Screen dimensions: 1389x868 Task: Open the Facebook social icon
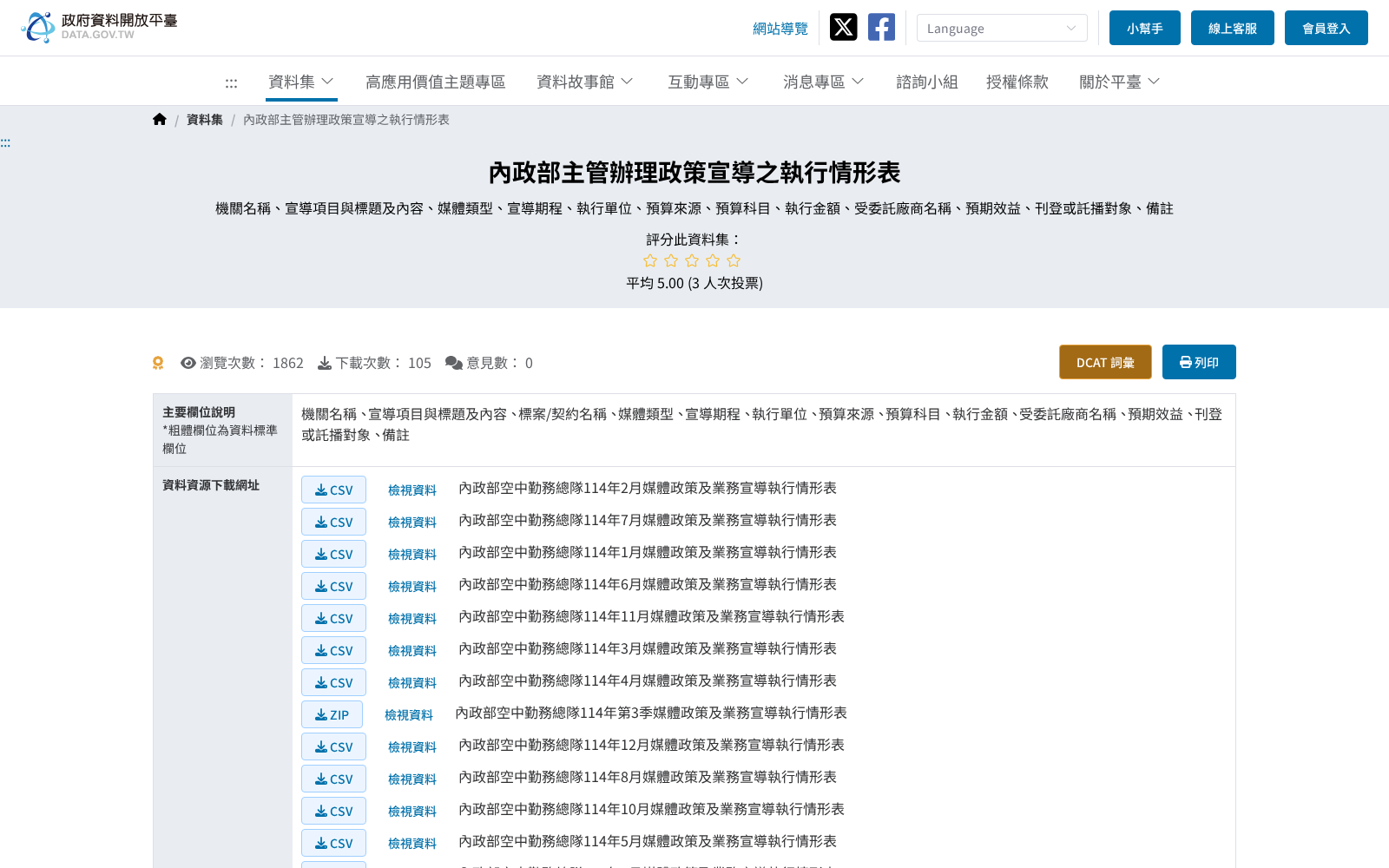tap(881, 27)
